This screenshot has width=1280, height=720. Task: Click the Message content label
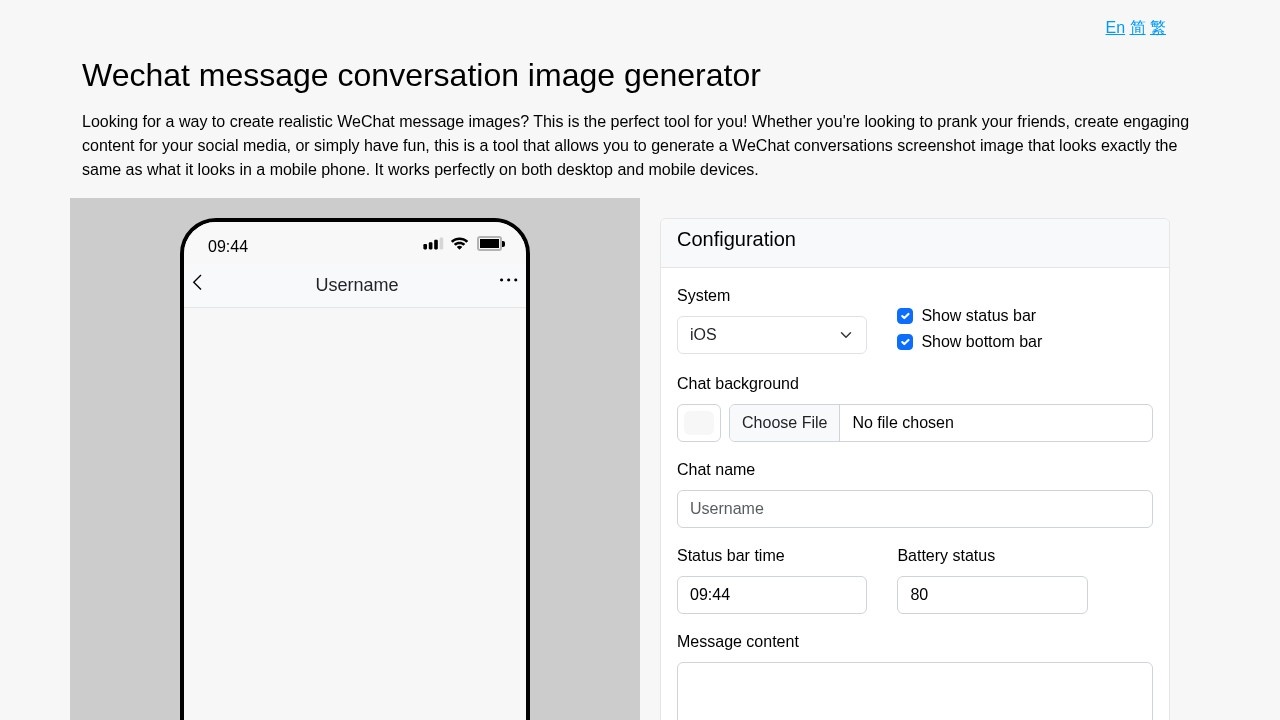pyautogui.click(x=738, y=642)
